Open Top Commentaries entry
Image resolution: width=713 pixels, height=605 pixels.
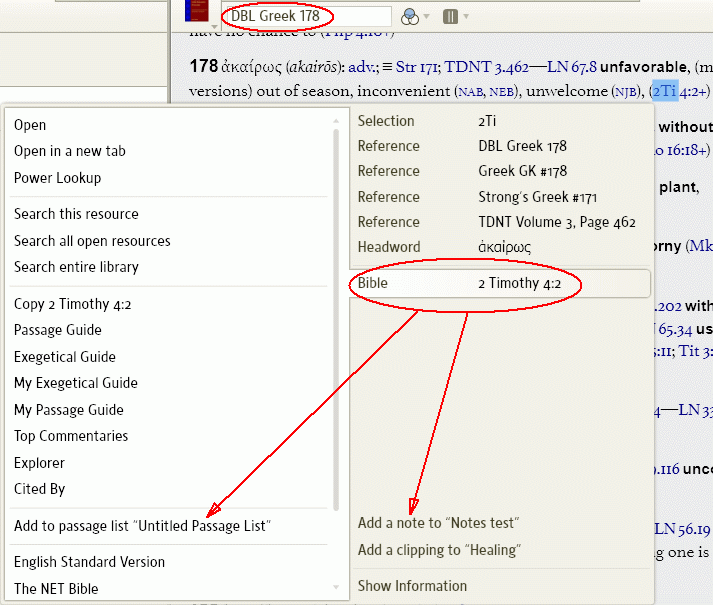[x=71, y=436]
